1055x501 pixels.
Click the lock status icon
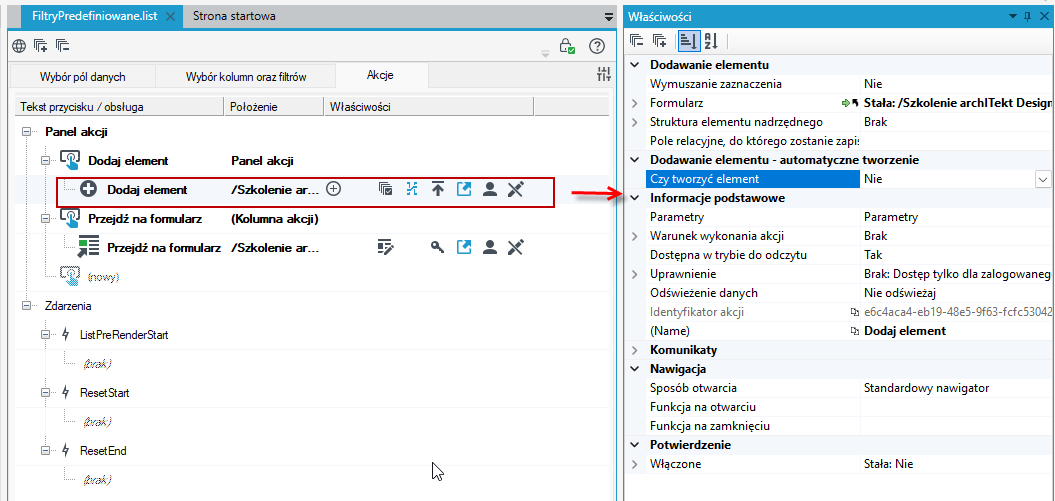pyautogui.click(x=567, y=46)
